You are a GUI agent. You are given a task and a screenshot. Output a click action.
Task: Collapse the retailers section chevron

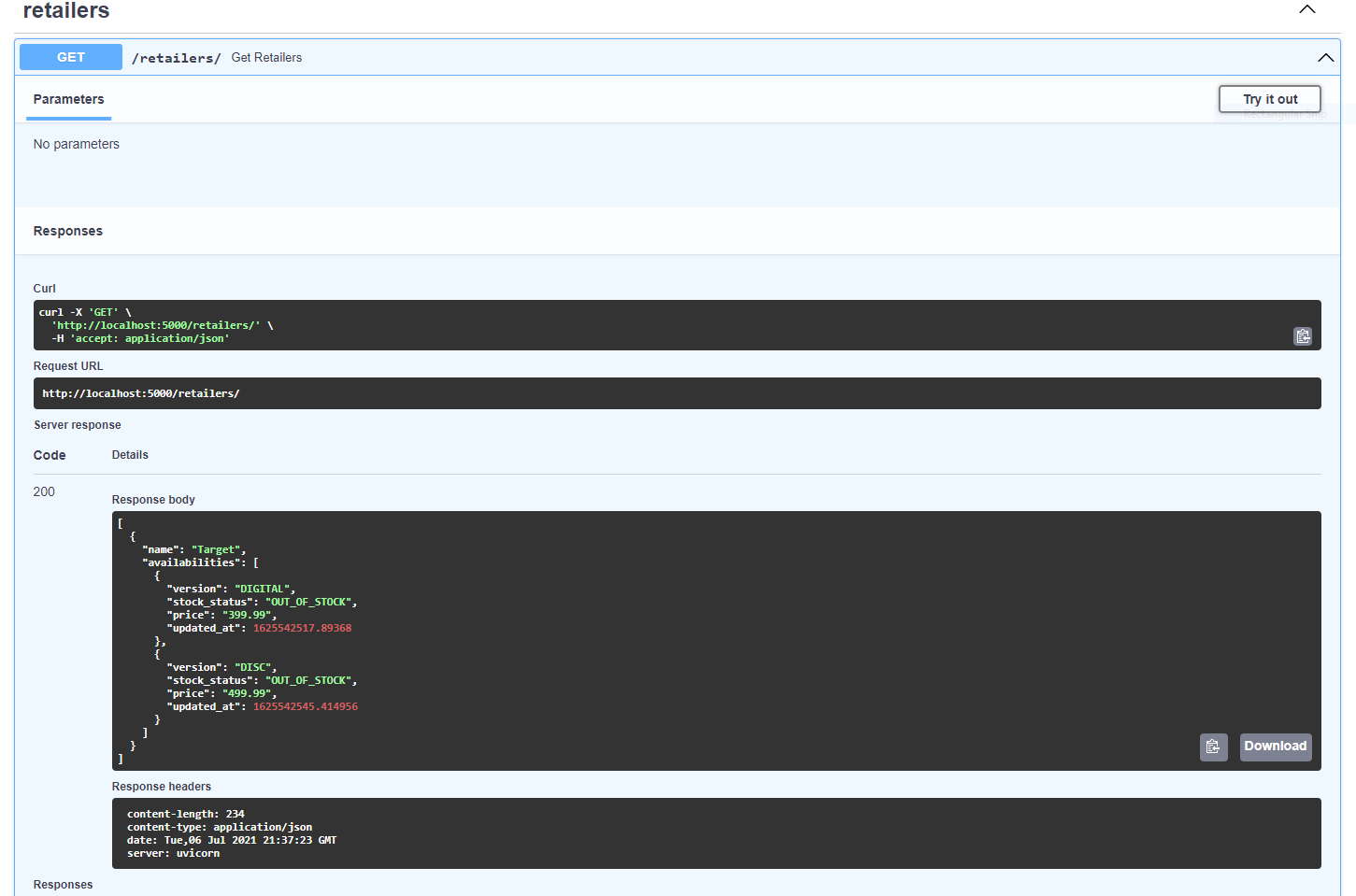1307,9
